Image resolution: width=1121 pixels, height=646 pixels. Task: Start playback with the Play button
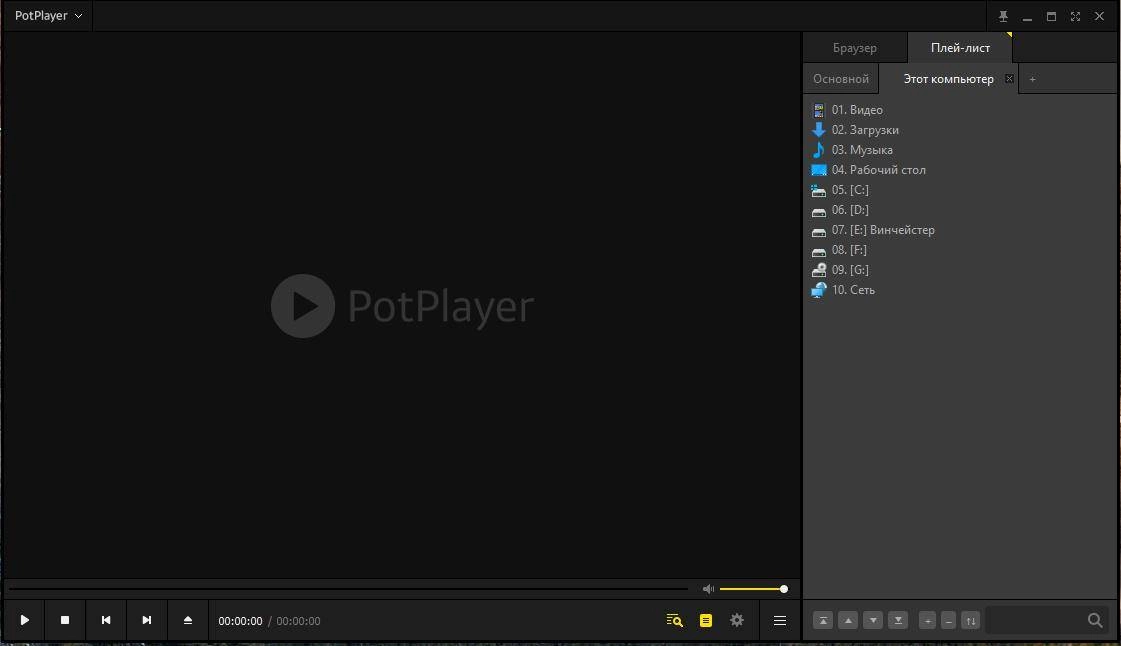click(24, 620)
